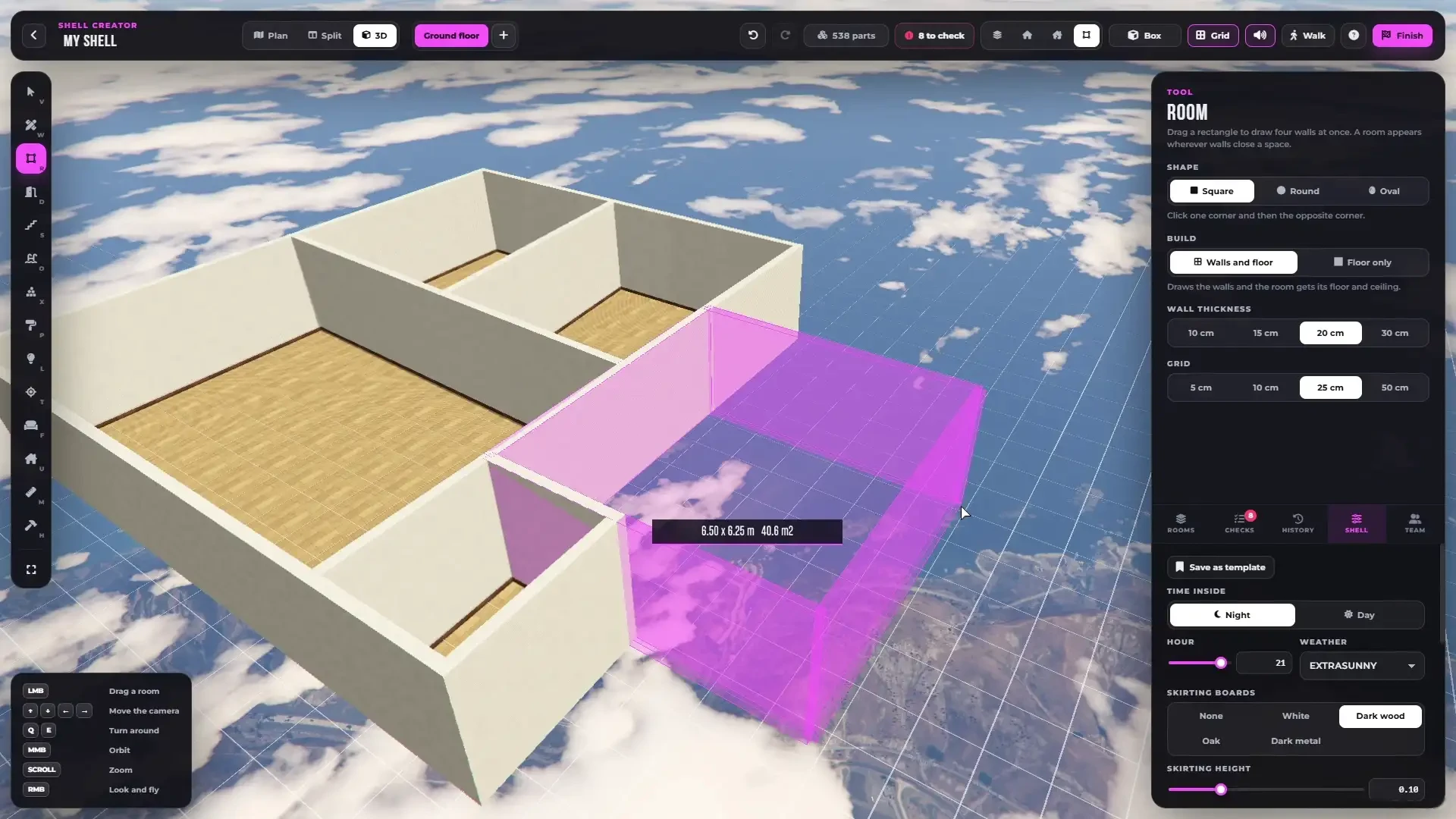The width and height of the screenshot is (1456, 819).
Task: Open the sofa furniture tool
Action: pyautogui.click(x=31, y=425)
